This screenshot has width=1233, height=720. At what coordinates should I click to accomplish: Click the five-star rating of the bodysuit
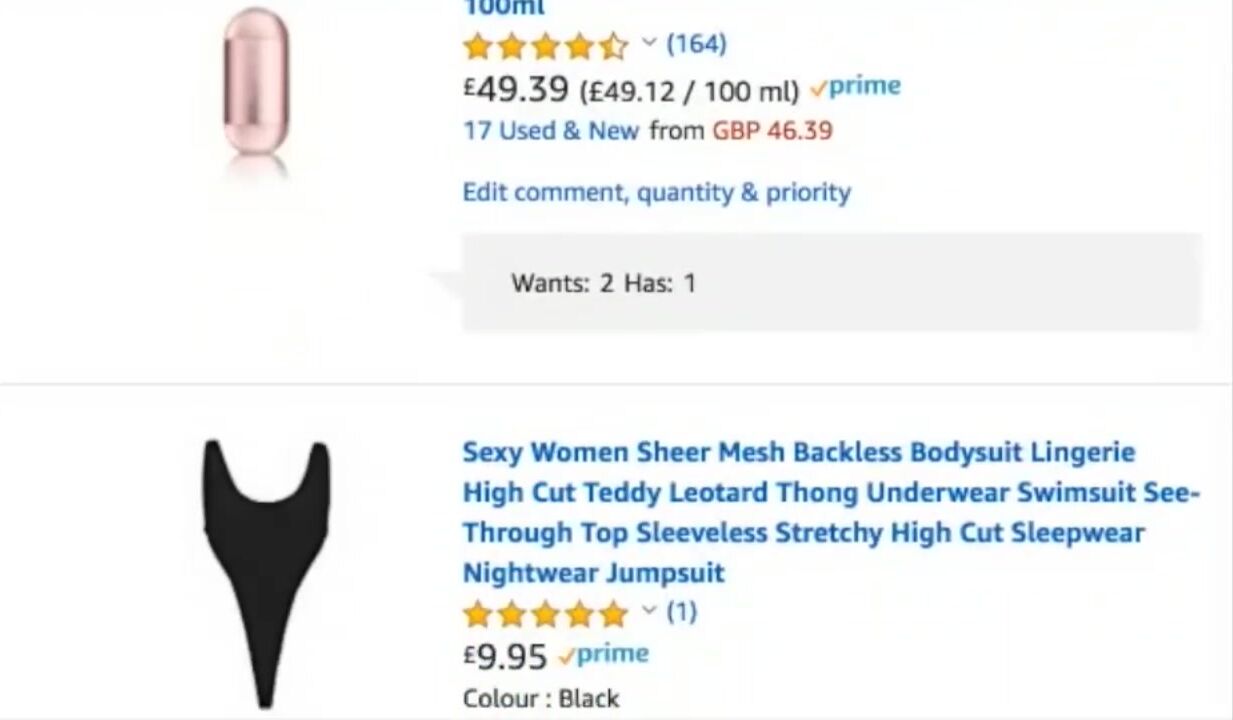[x=545, y=613]
